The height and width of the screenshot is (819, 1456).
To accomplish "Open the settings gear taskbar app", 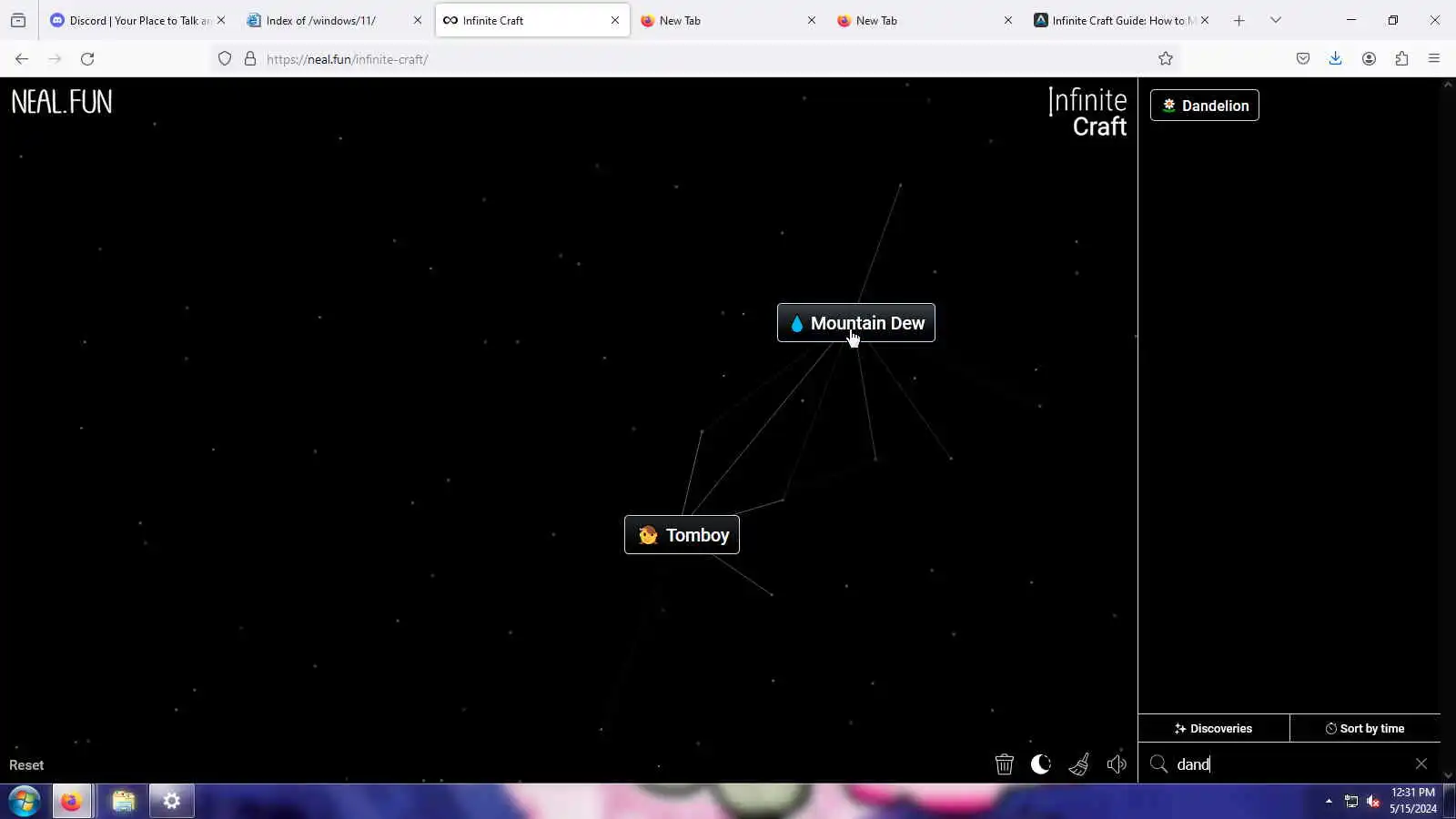I will pos(172,801).
